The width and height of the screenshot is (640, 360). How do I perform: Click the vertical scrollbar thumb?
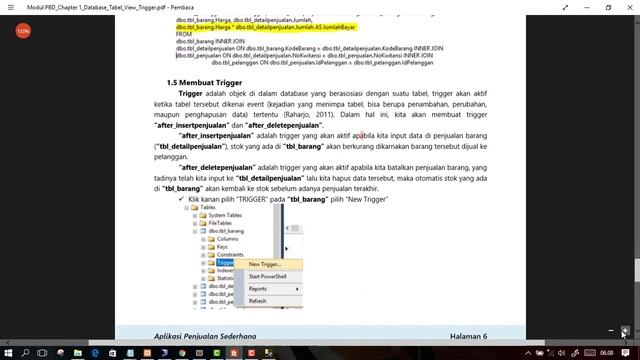click(637, 270)
